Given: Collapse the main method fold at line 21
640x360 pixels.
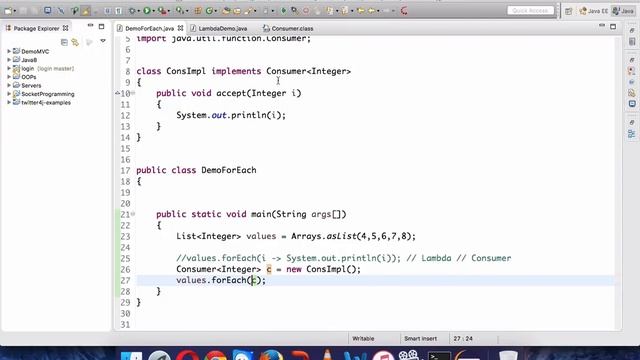Looking at the screenshot, I should tap(133, 214).
